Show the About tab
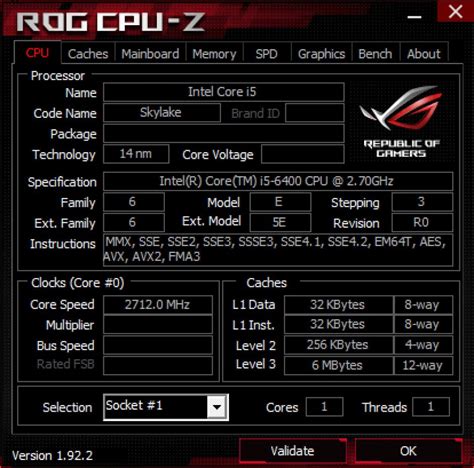The width and height of the screenshot is (474, 468). point(424,54)
